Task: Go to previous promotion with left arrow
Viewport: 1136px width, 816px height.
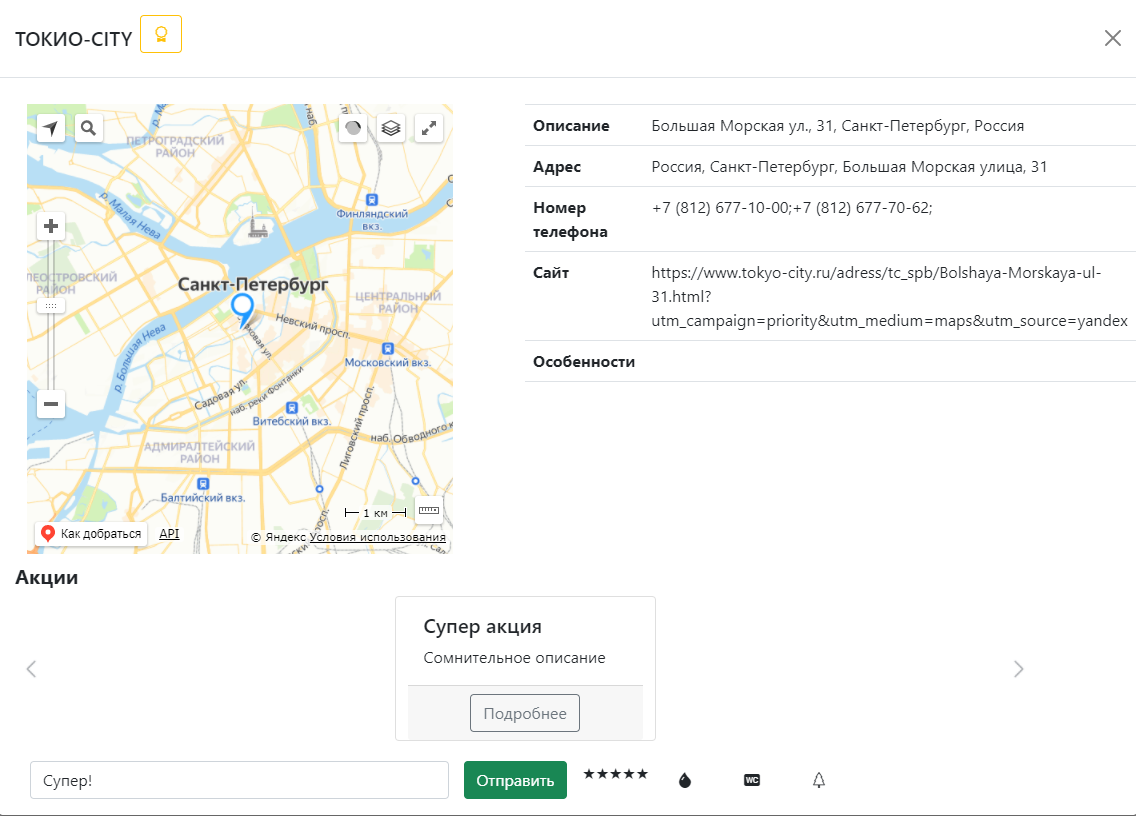Action: [x=31, y=669]
